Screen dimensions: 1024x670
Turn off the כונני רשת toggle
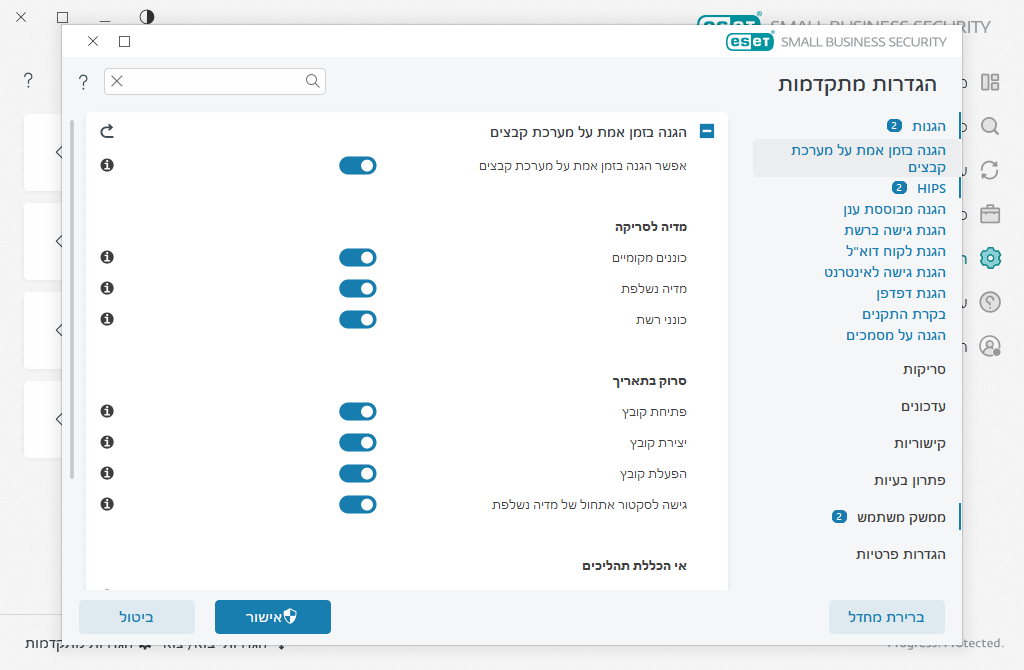[358, 320]
